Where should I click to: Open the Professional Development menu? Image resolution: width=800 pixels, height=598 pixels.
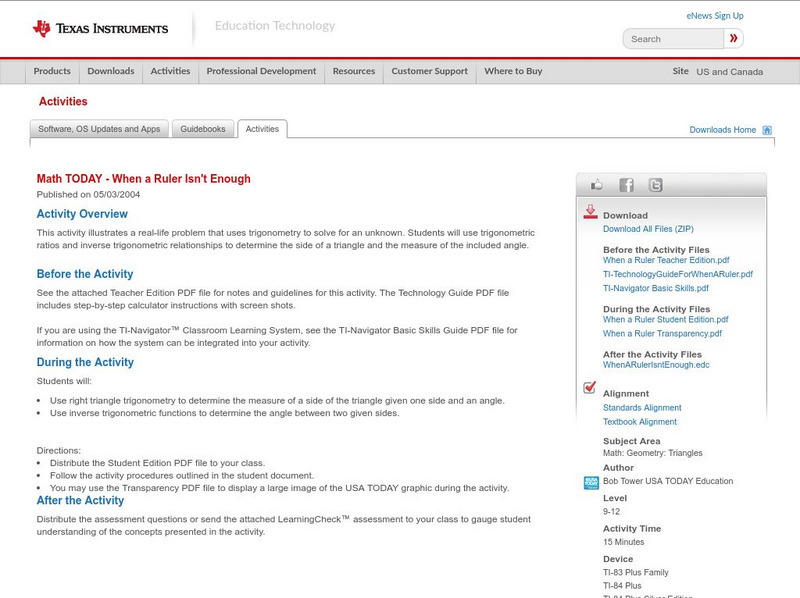(x=261, y=71)
